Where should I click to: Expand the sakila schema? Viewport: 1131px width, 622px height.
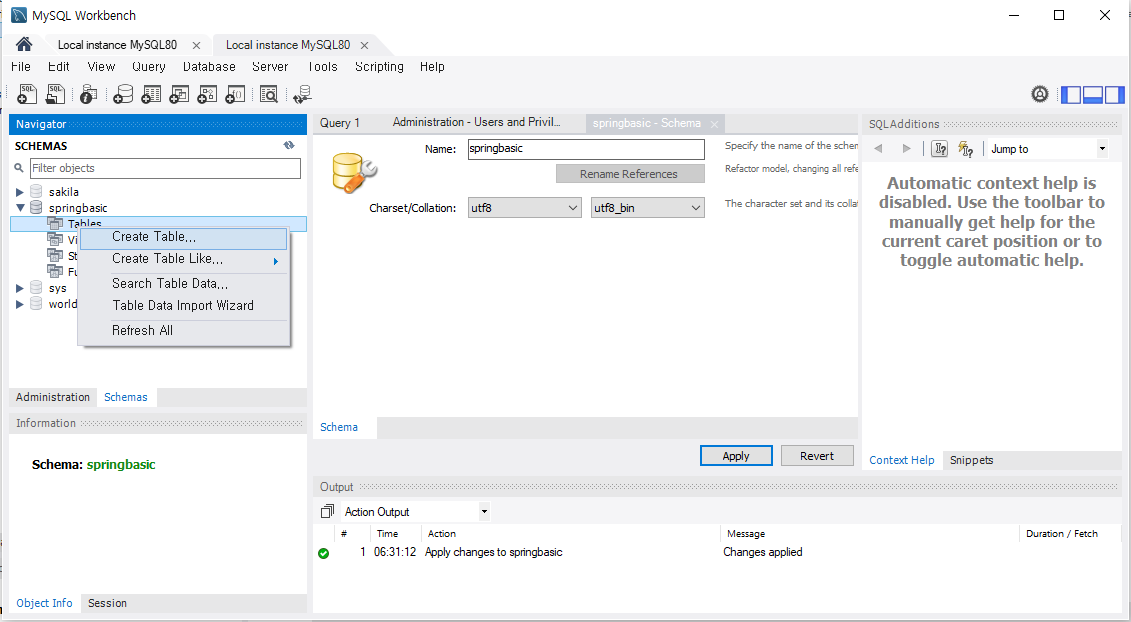20,192
